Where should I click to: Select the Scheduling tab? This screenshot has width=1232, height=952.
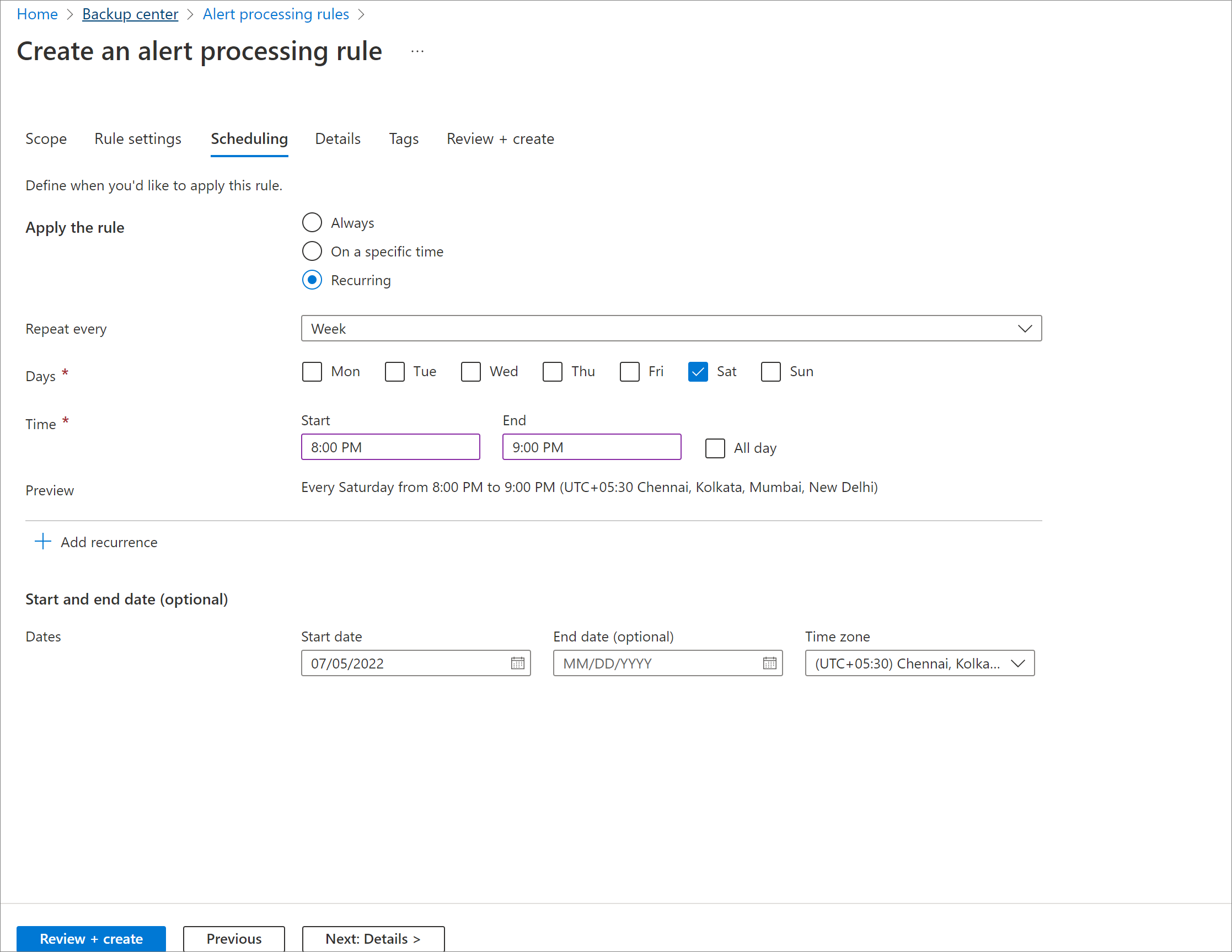point(248,139)
